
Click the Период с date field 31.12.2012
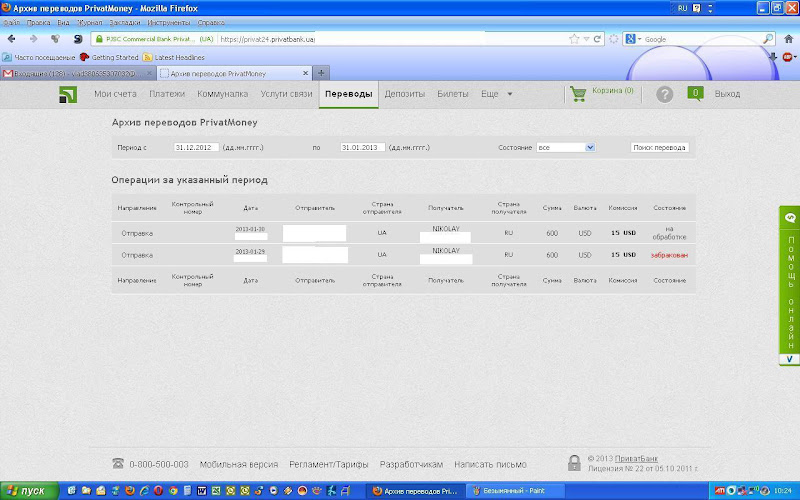[x=196, y=147]
